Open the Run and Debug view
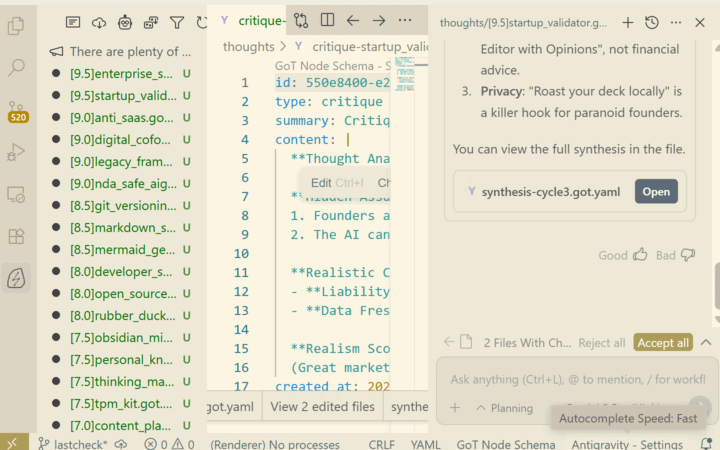The image size is (720, 450). tap(17, 152)
